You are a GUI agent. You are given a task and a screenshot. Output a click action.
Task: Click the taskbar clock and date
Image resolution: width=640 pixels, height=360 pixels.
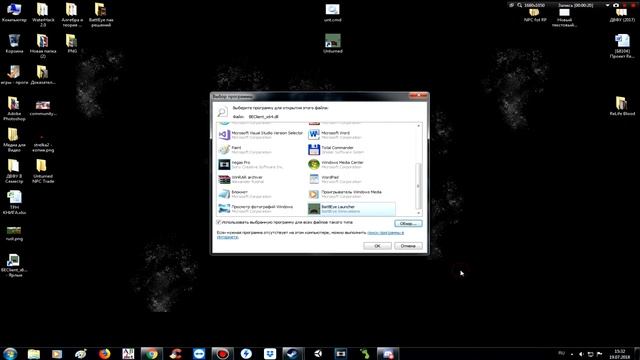click(x=620, y=354)
